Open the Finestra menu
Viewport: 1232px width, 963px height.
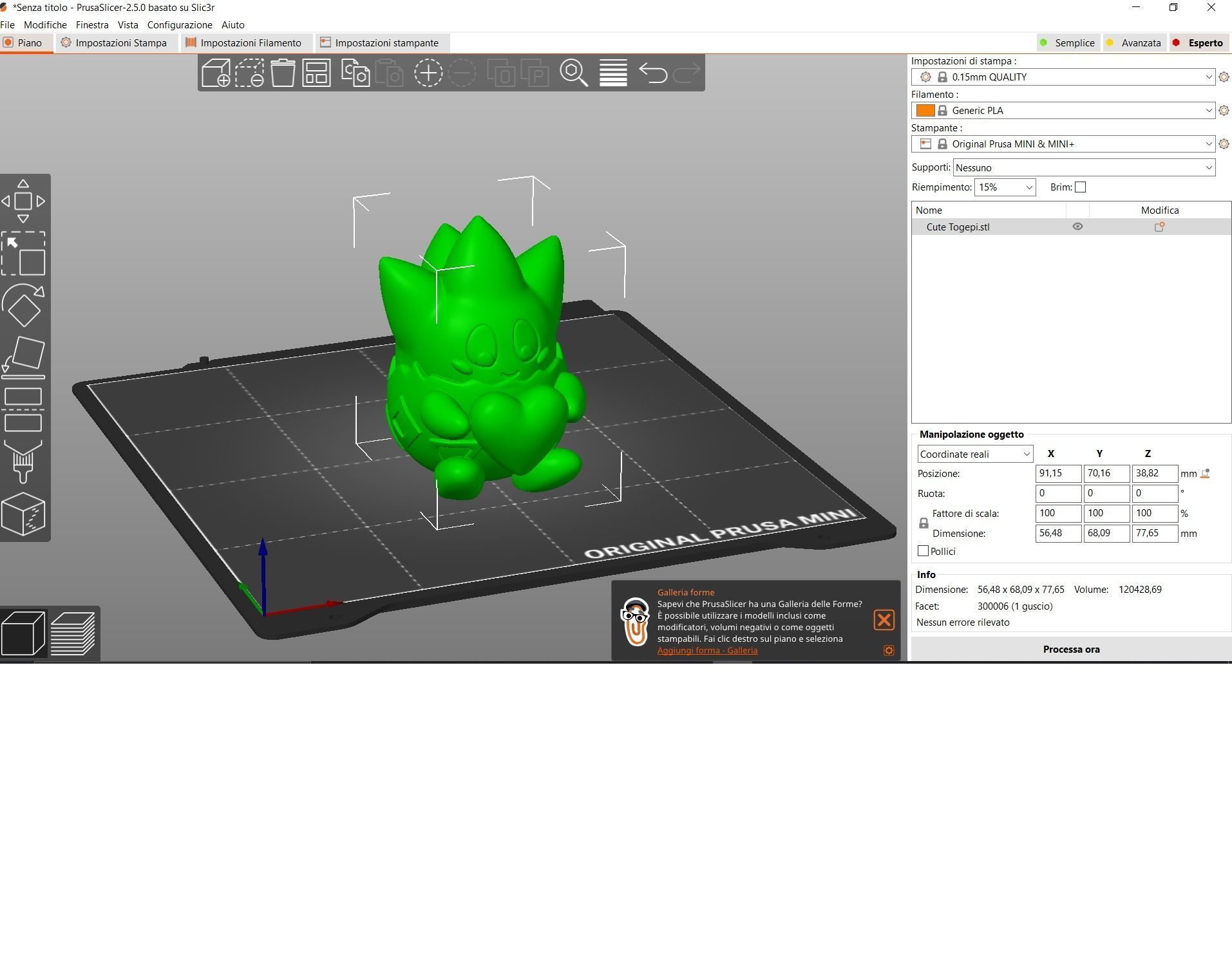coord(92,24)
